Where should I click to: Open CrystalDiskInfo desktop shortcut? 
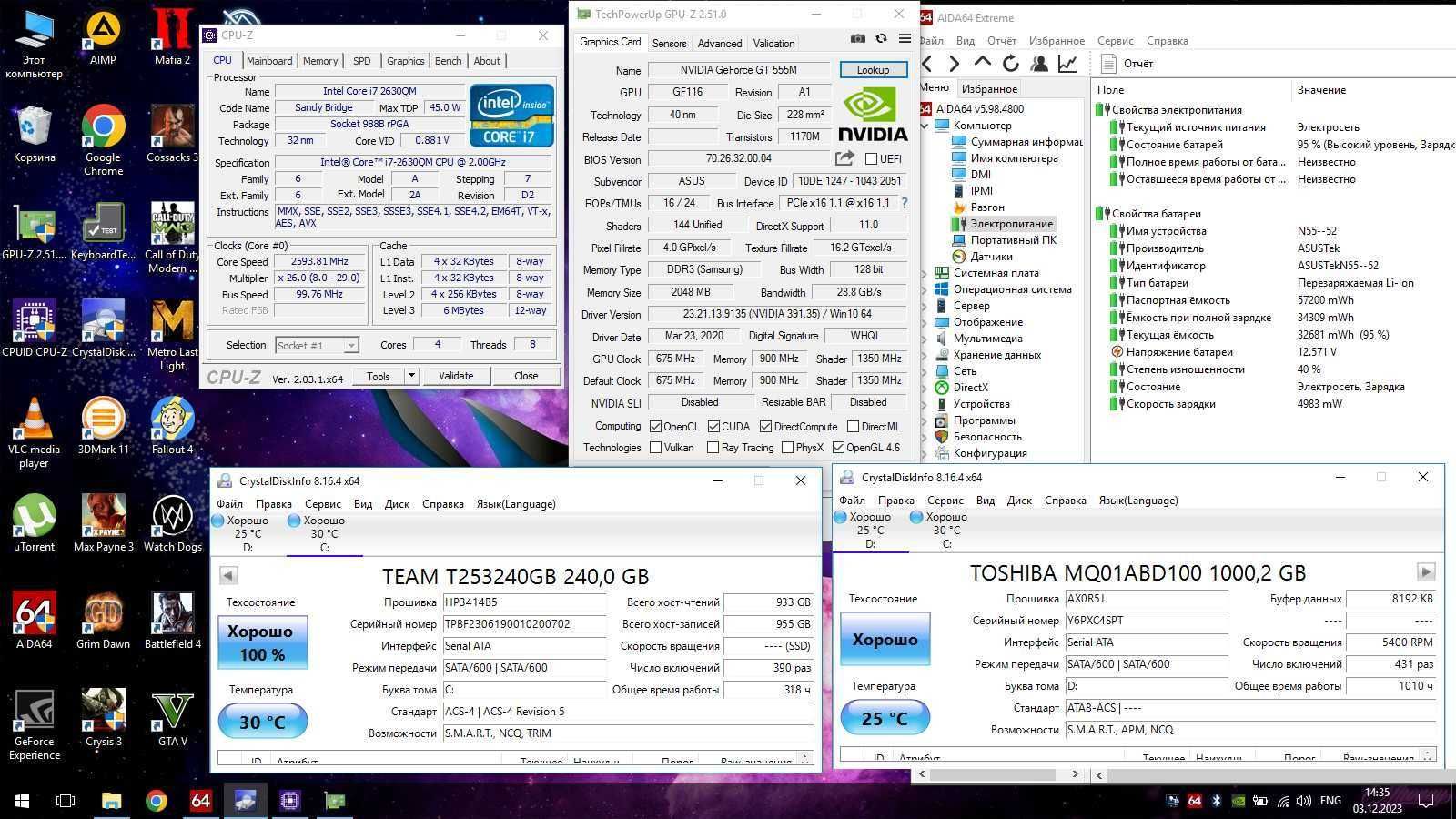point(103,329)
